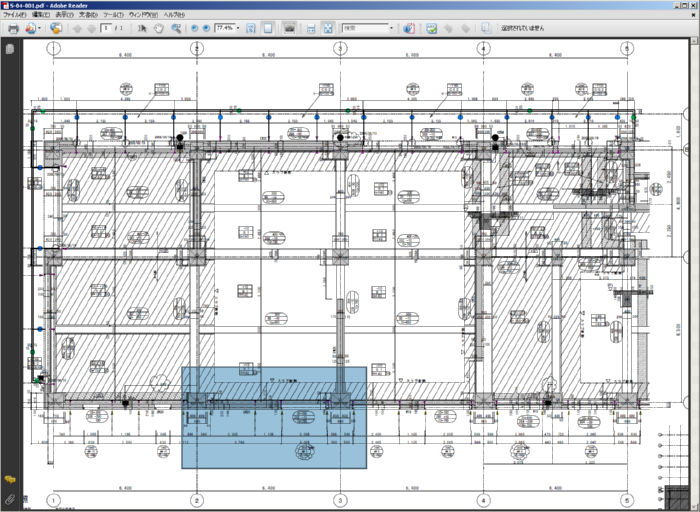This screenshot has width=700, height=512.
Task: Select the Hand pan tool
Action: coord(158,28)
